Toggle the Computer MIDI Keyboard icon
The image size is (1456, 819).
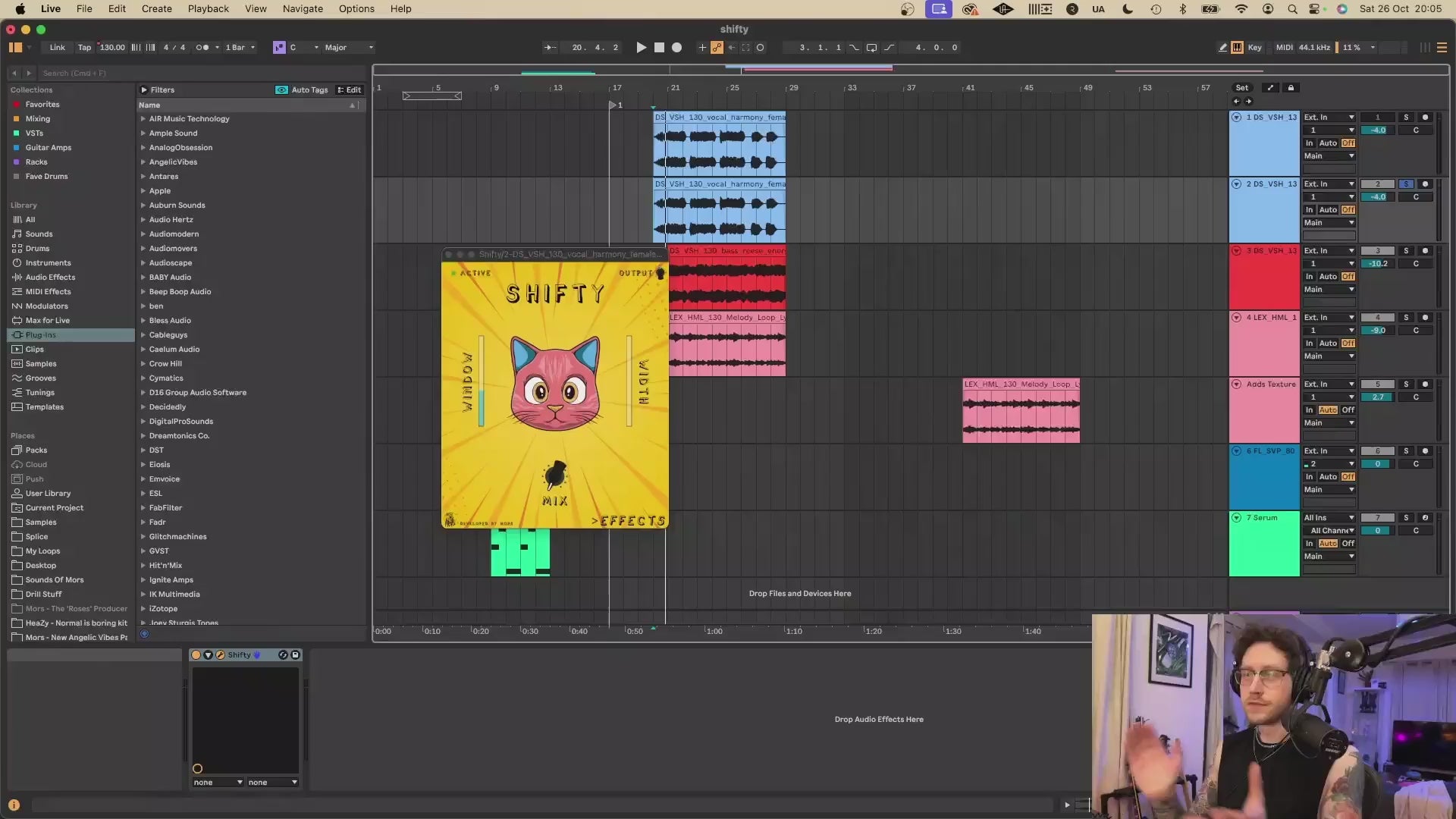coord(1238,47)
